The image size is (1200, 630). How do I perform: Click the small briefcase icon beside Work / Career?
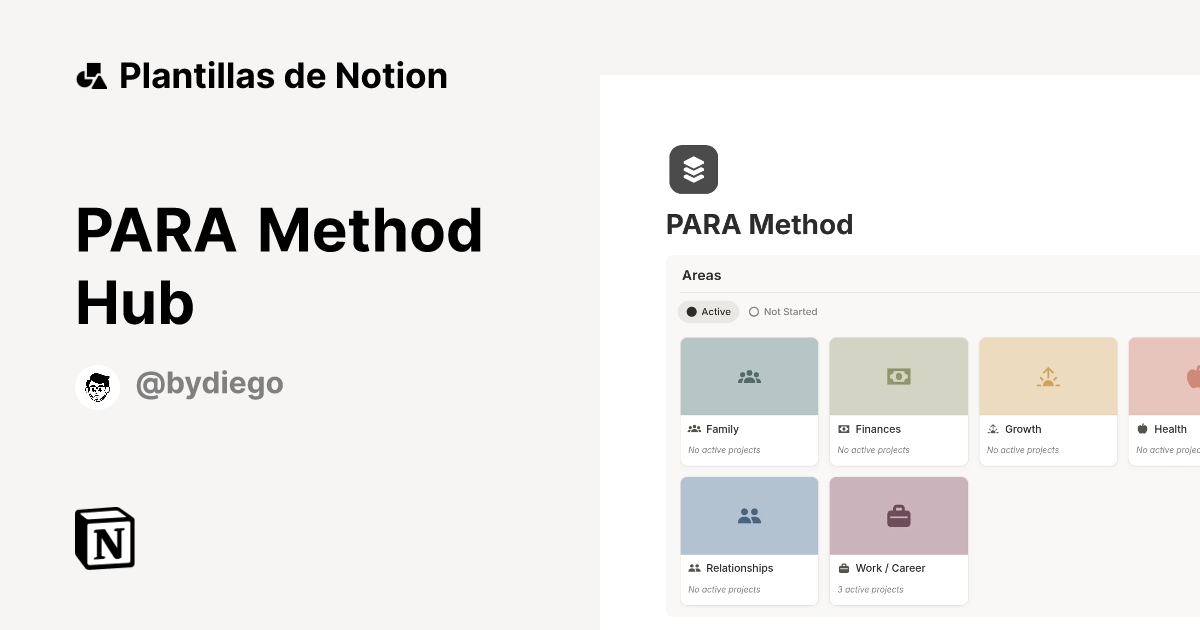click(x=845, y=568)
